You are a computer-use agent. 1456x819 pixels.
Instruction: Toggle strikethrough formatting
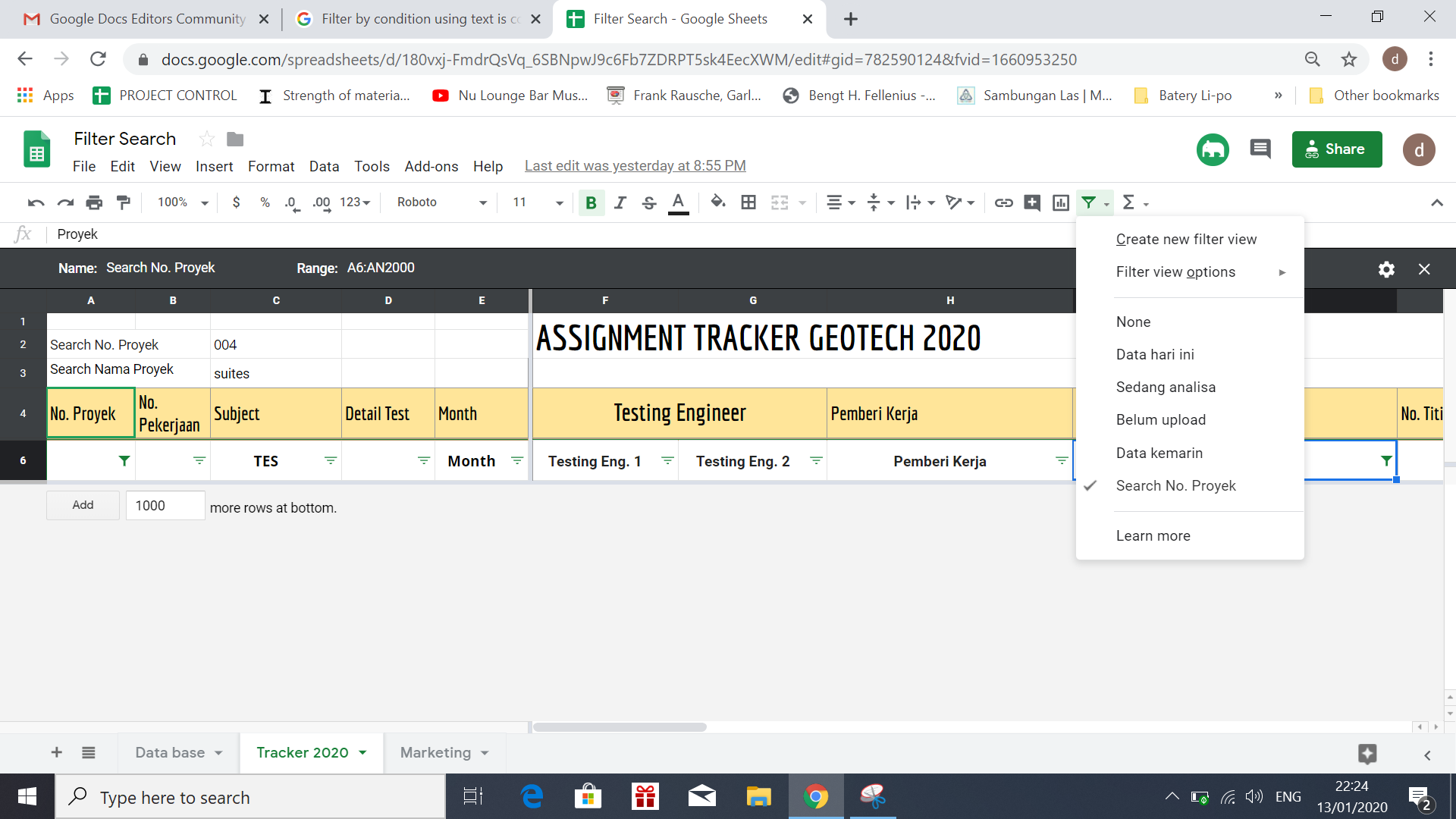click(649, 202)
